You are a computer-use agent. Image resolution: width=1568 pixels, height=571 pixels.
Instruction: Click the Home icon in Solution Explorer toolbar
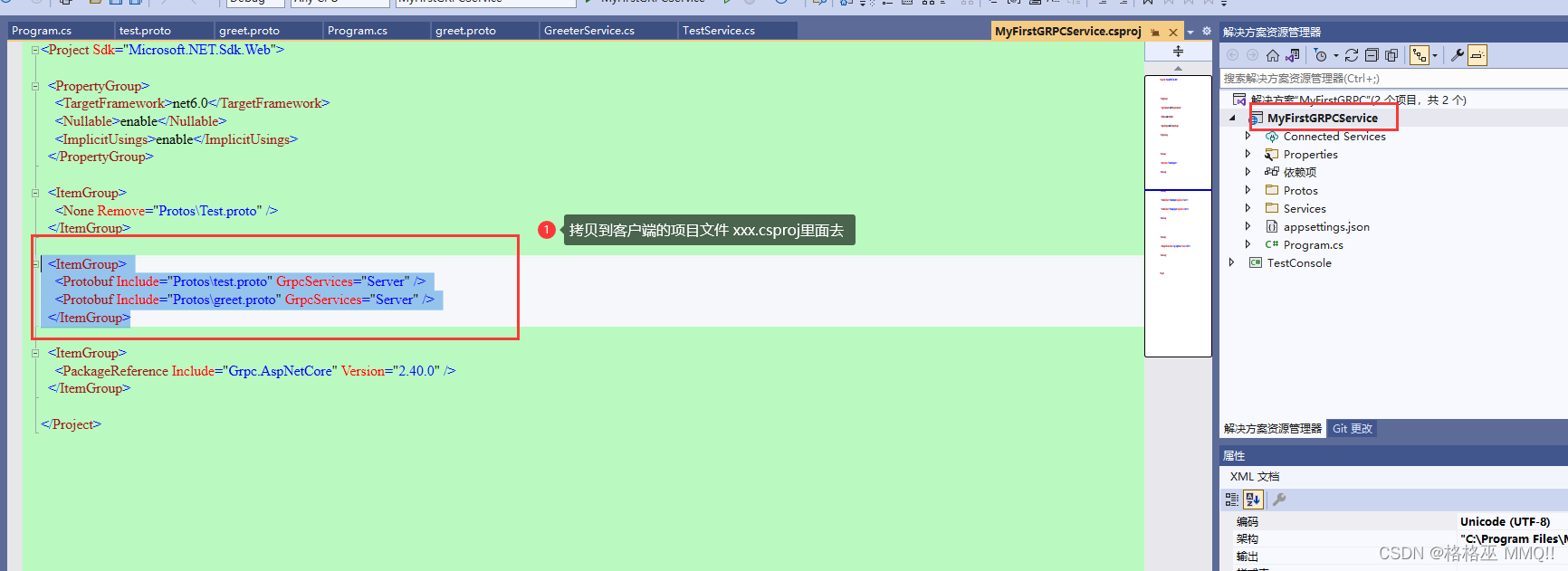click(x=1273, y=55)
